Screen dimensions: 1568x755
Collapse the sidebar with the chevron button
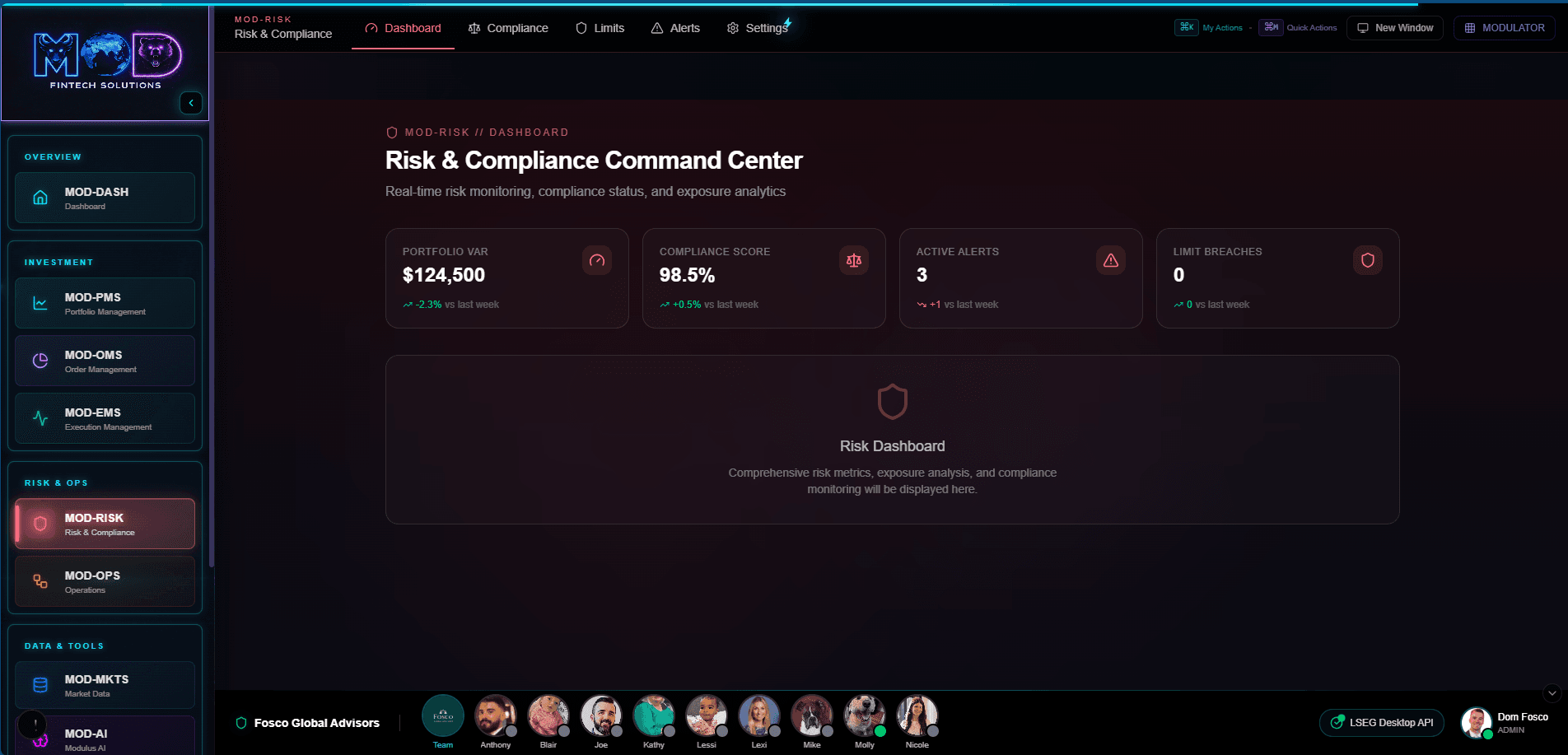point(191,103)
